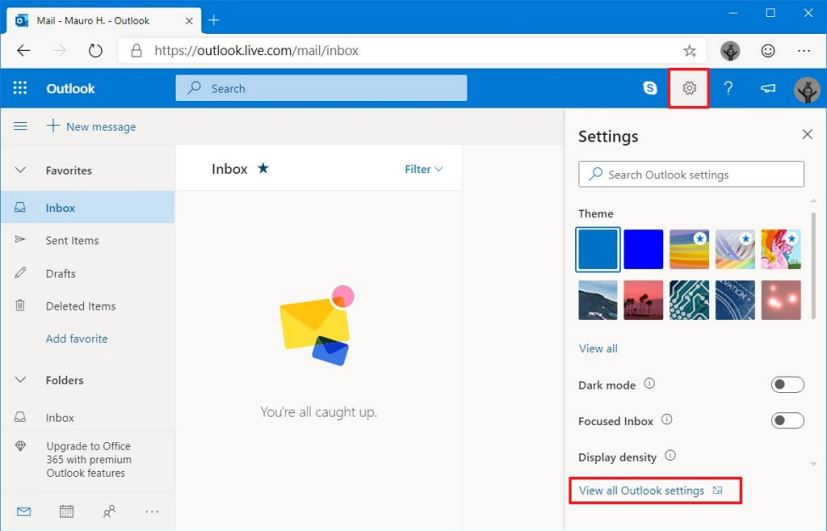Click the feedback megaphone icon
Image resolution: width=827 pixels, height=531 pixels.
tap(767, 88)
